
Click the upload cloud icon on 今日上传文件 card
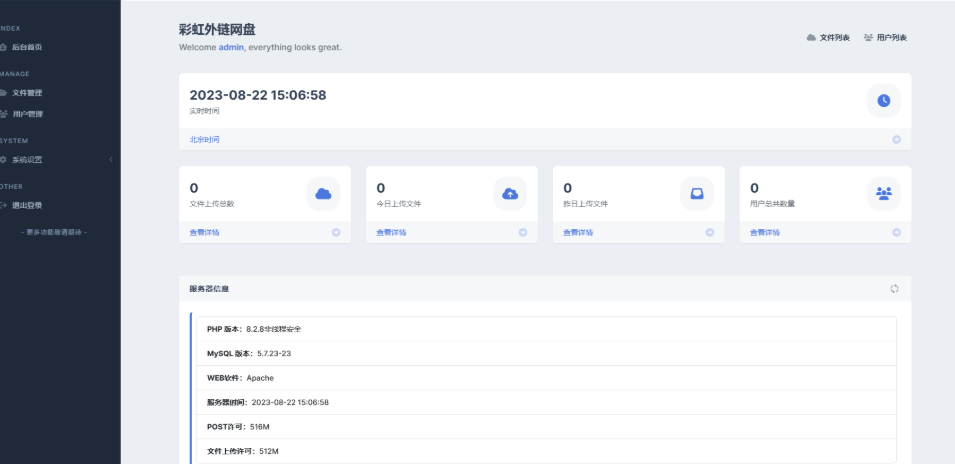510,194
